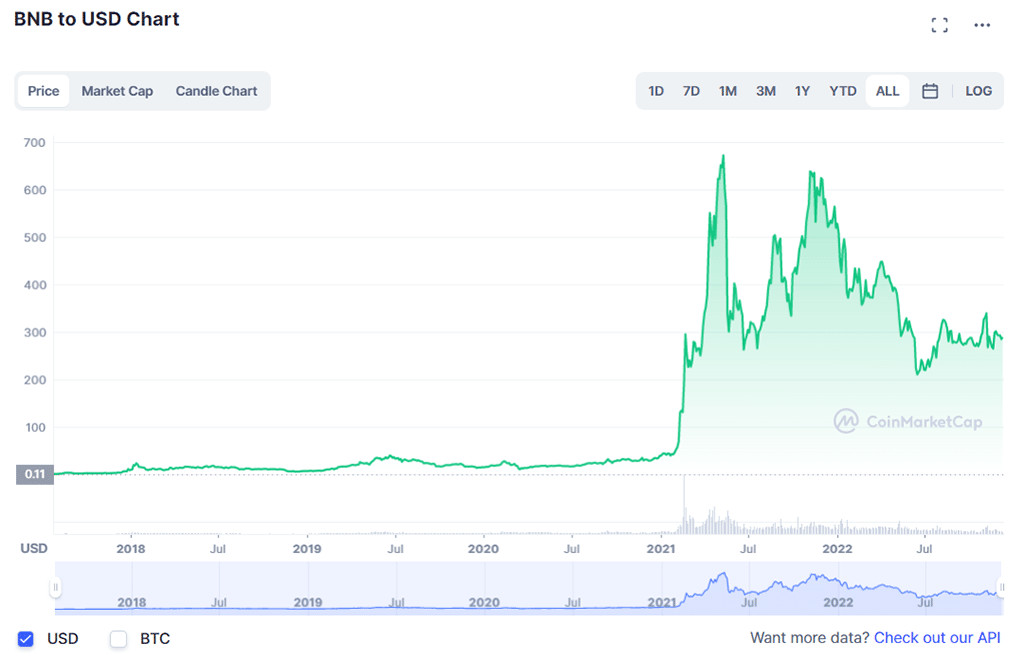
Task: Uncheck the USD checkbox
Action: click(25, 639)
